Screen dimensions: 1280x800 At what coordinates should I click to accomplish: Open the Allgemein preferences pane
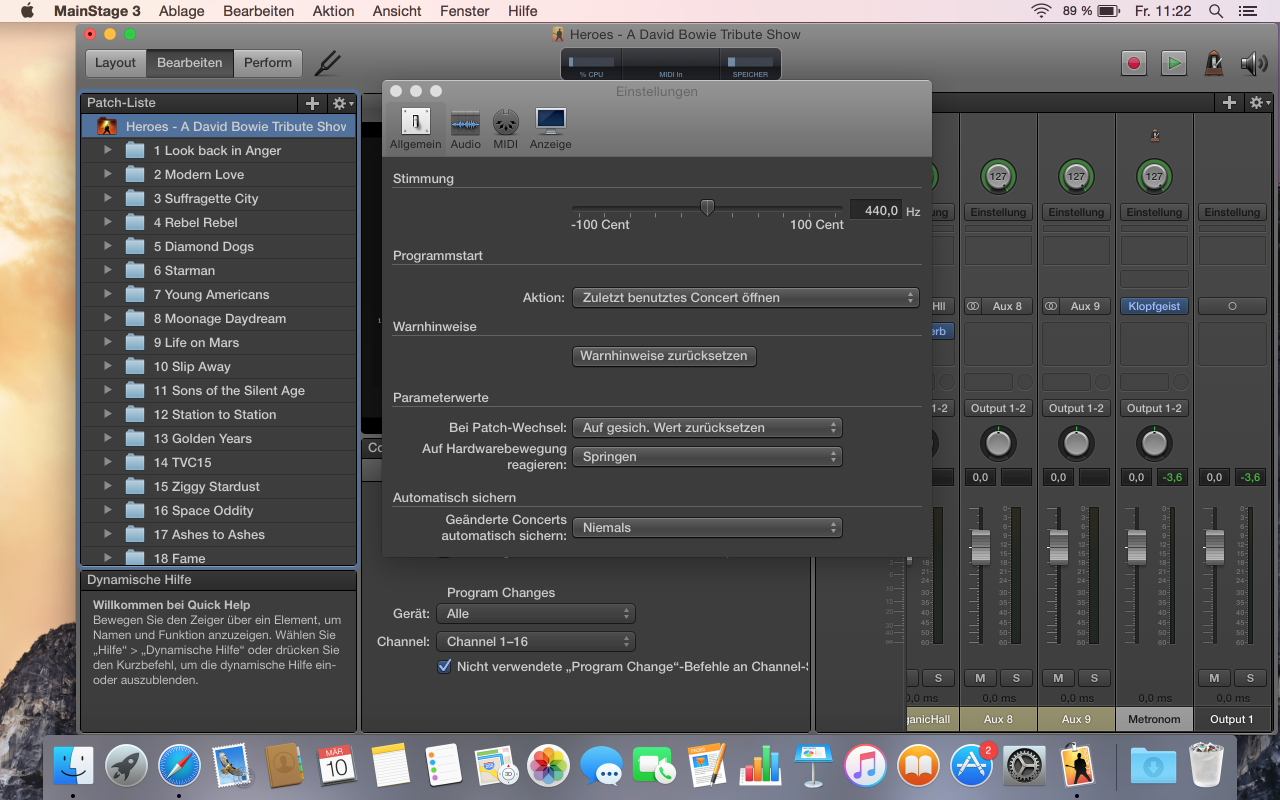416,129
